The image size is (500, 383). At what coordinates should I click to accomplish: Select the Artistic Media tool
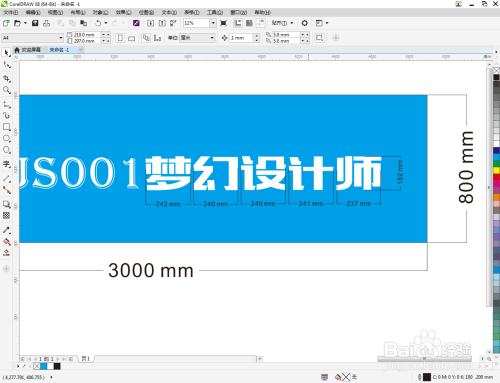pyautogui.click(x=6, y=115)
